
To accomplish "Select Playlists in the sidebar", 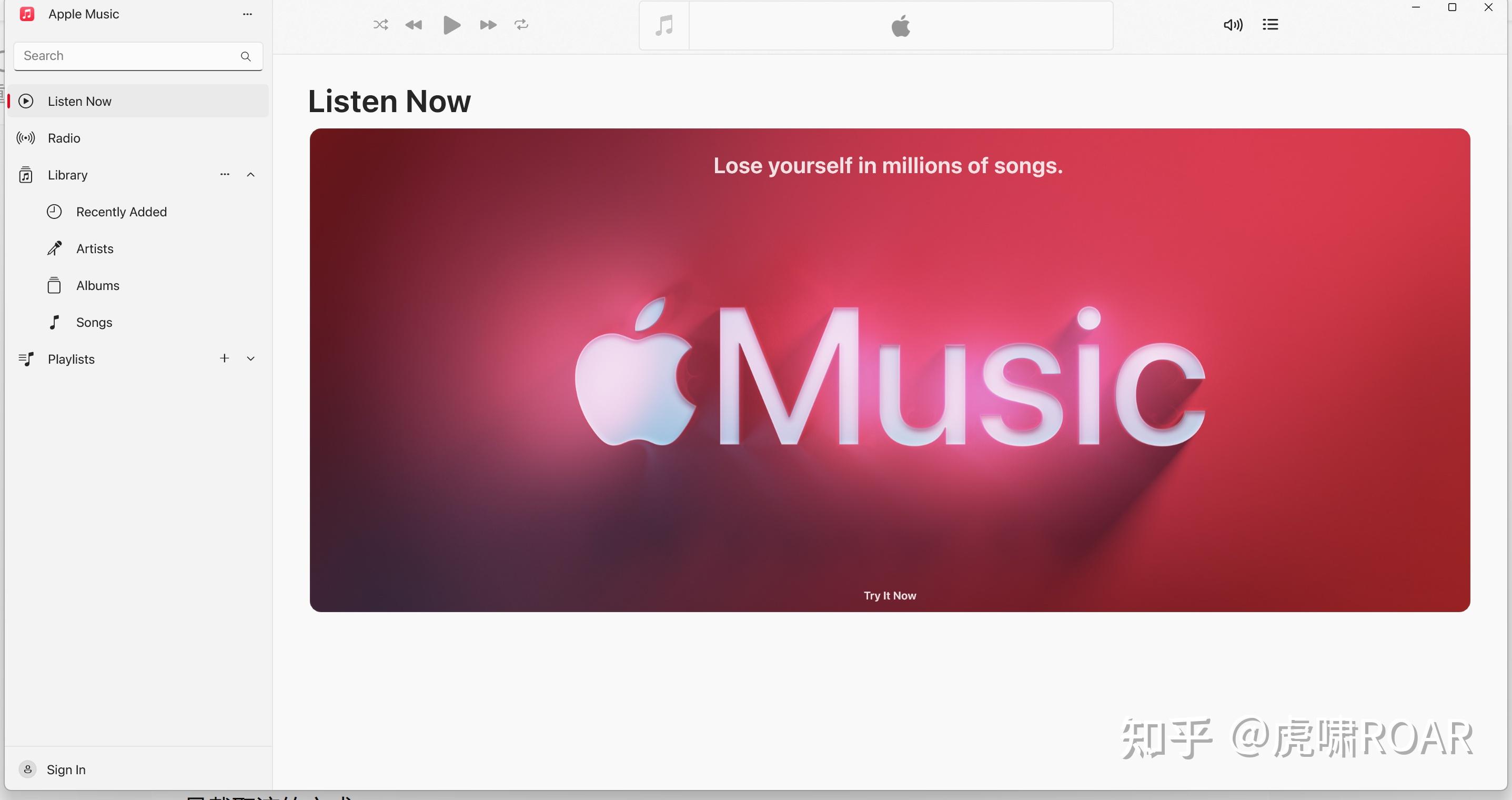I will coord(71,359).
